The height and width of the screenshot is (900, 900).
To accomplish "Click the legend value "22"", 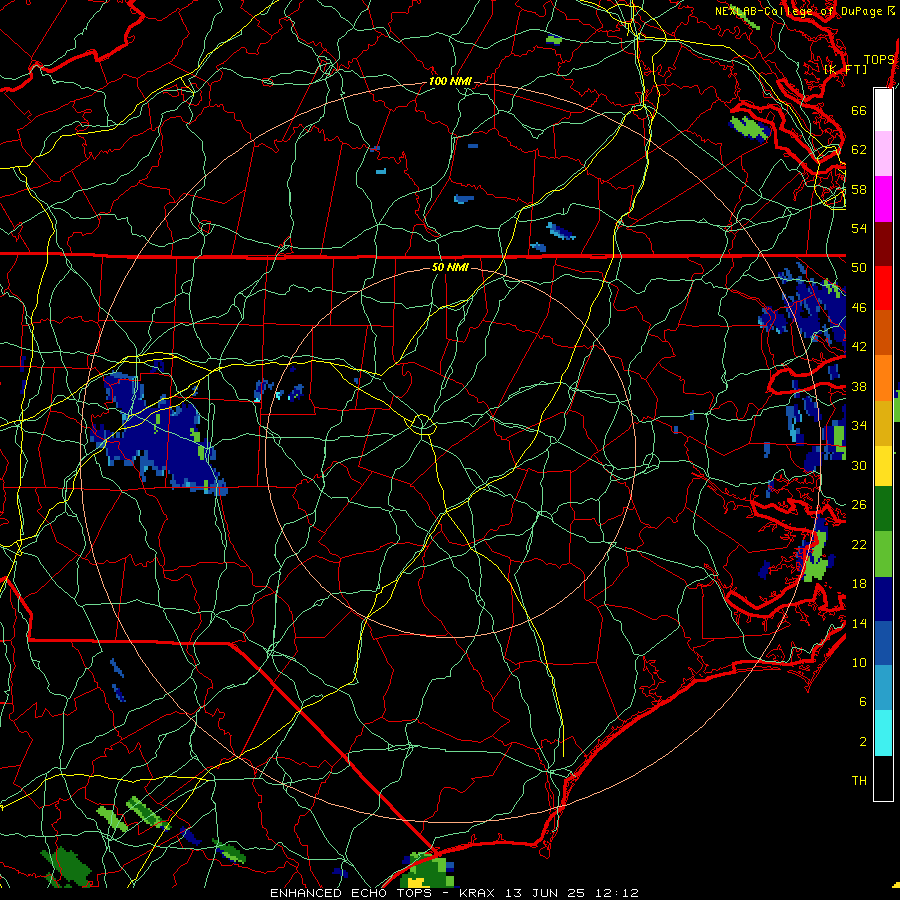I will coord(859,544).
